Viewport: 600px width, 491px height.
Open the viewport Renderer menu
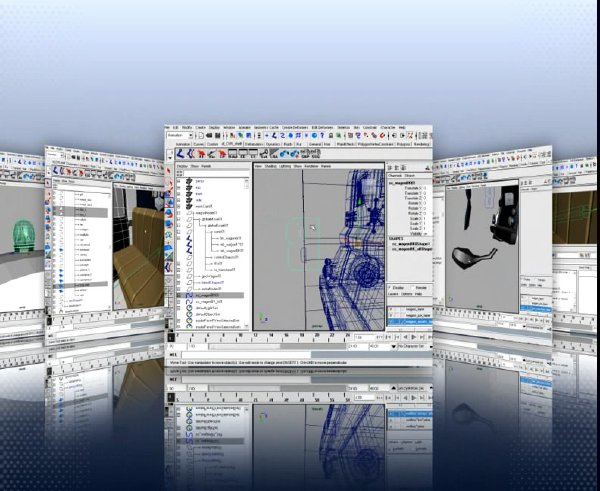[311, 166]
